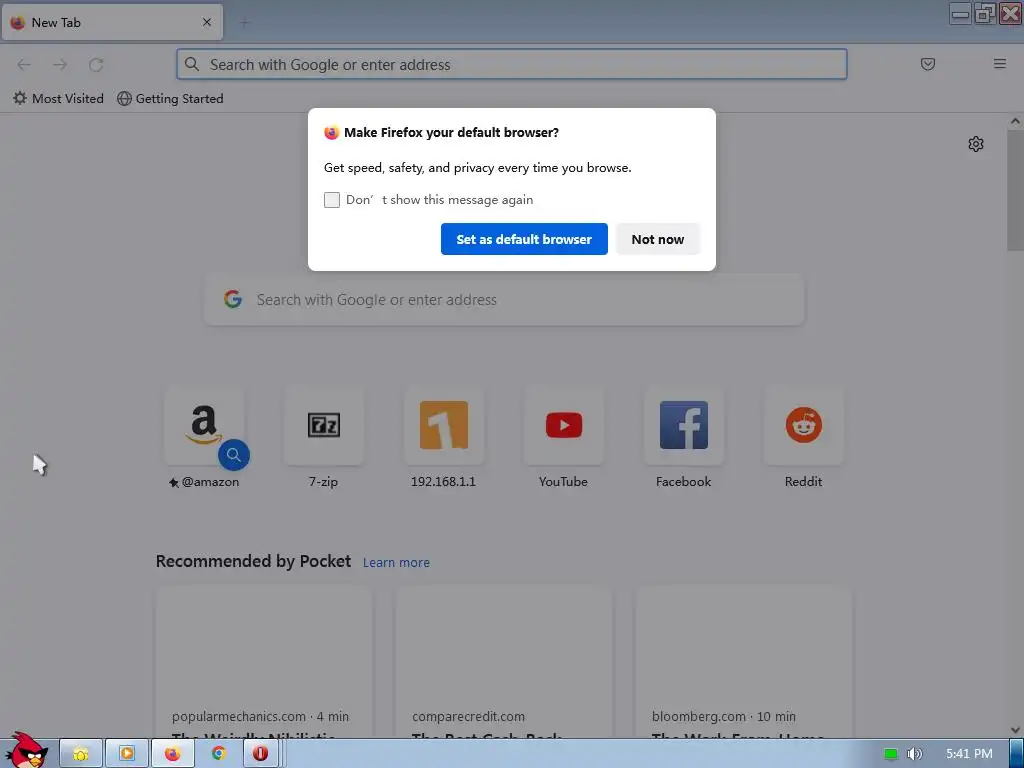This screenshot has width=1024, height=768.
Task: Open the 7-zip shortcut tile
Action: click(x=324, y=425)
